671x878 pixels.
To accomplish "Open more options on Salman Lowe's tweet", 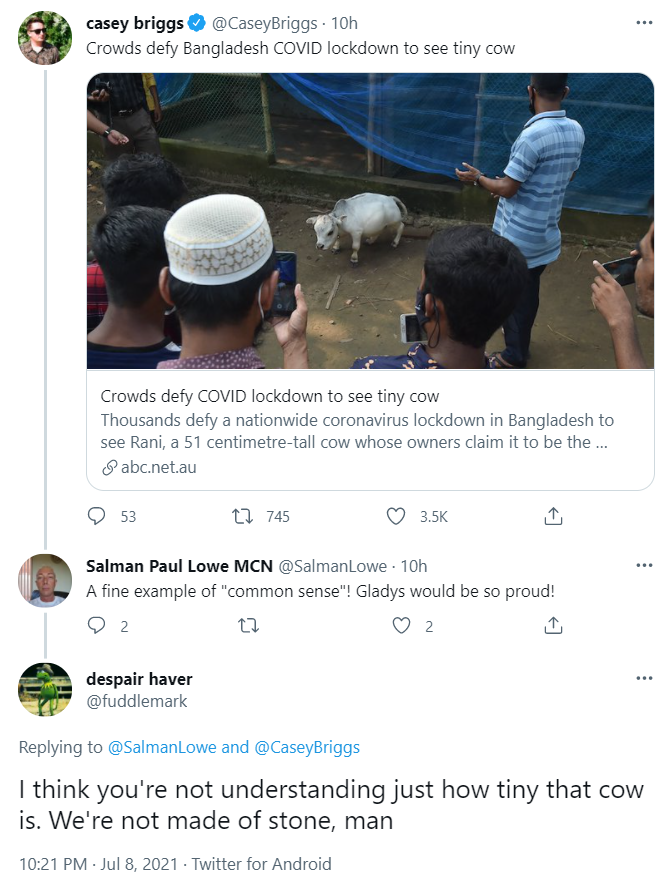I will (644, 565).
